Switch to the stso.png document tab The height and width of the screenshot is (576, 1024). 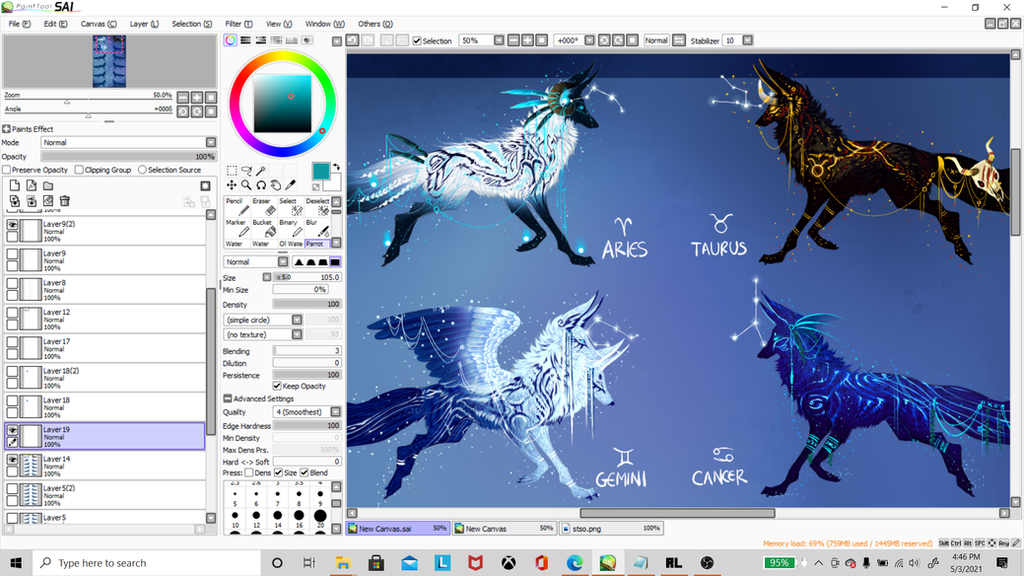tap(610, 528)
